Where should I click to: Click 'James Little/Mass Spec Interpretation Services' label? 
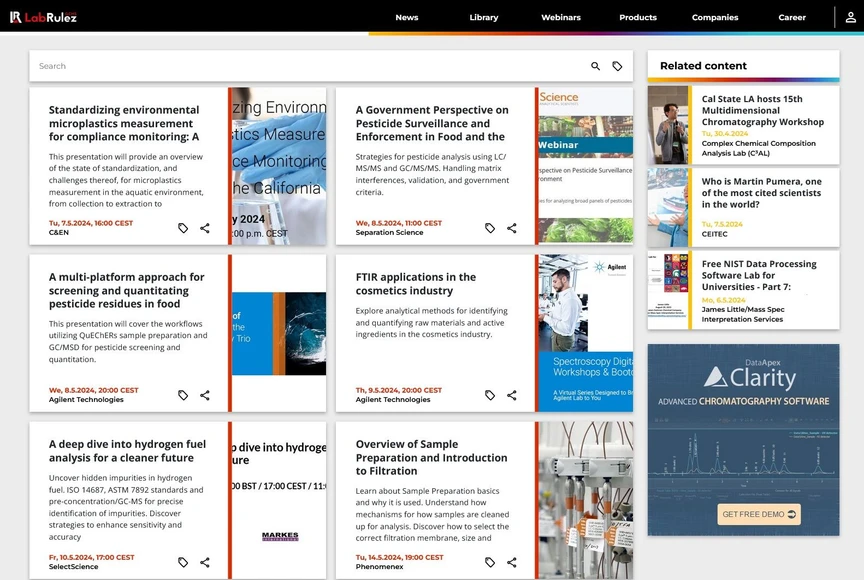click(743, 315)
